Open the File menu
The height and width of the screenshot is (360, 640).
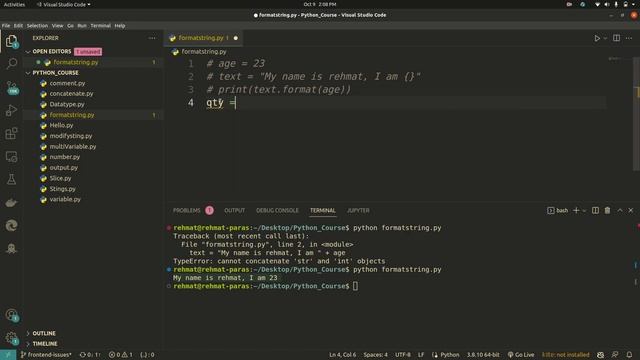tap(6, 25)
